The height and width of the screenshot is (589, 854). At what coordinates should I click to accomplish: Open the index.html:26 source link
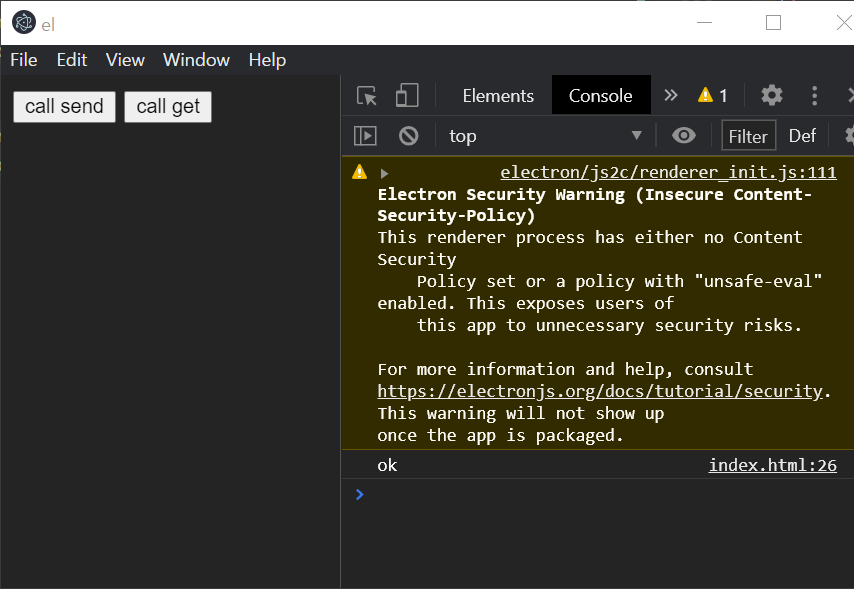point(772,465)
